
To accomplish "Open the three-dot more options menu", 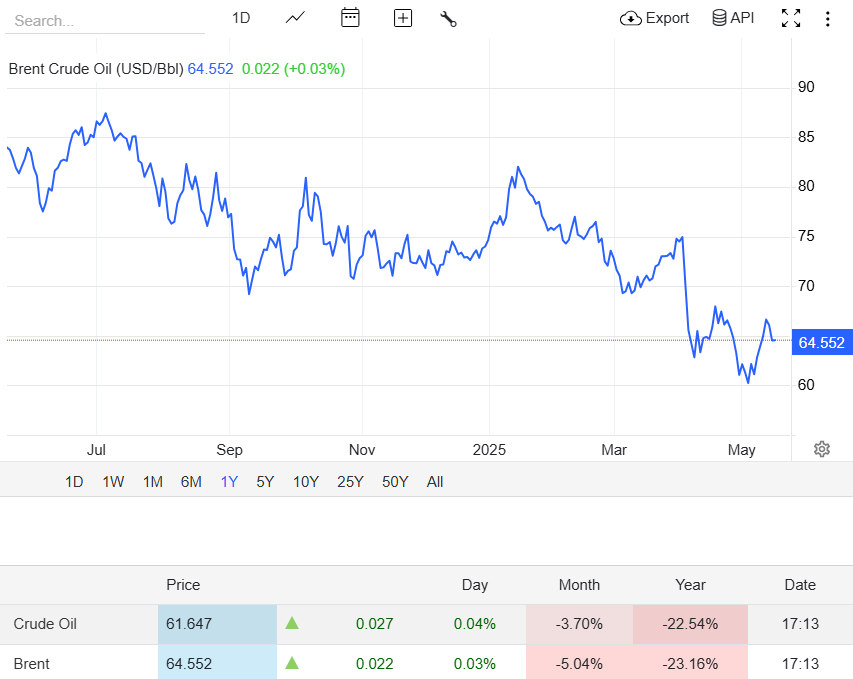I will pos(827,19).
